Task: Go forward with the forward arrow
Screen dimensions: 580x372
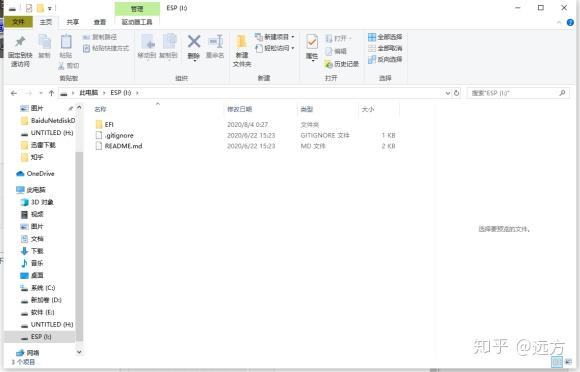Action: tap(29, 93)
